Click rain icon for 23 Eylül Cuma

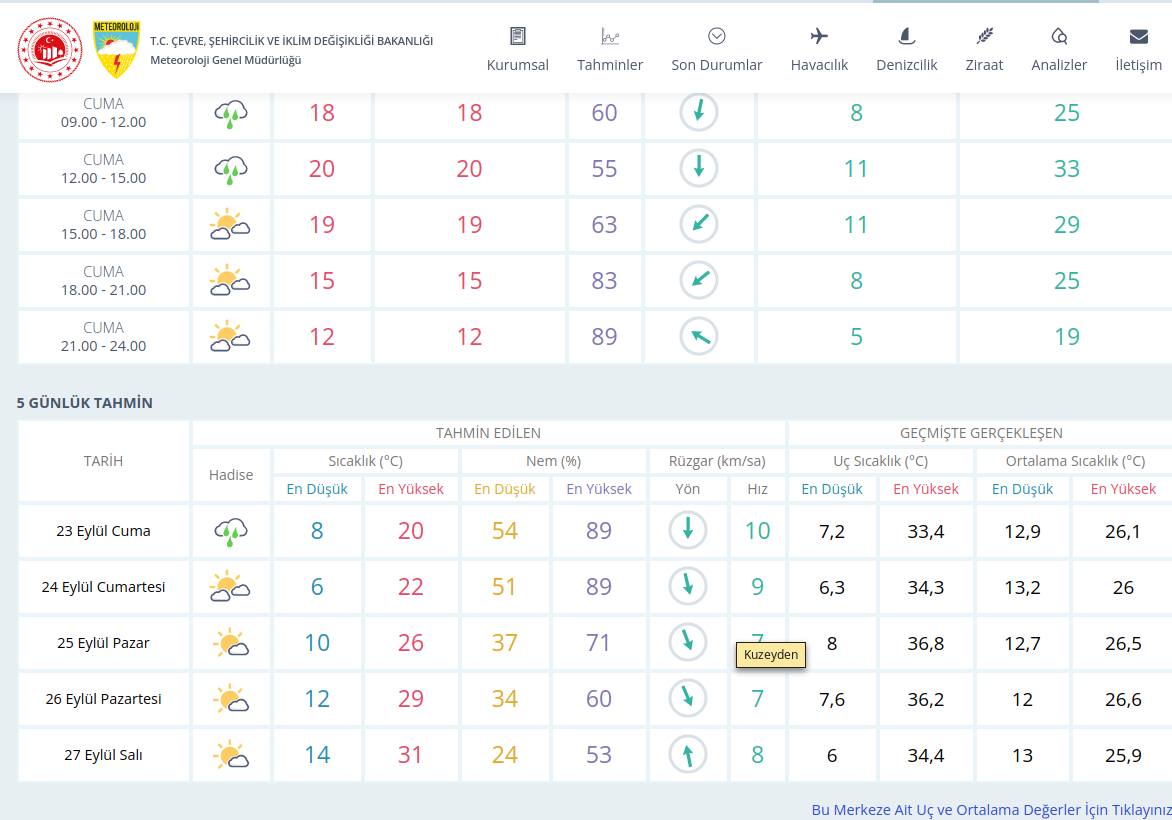point(231,531)
